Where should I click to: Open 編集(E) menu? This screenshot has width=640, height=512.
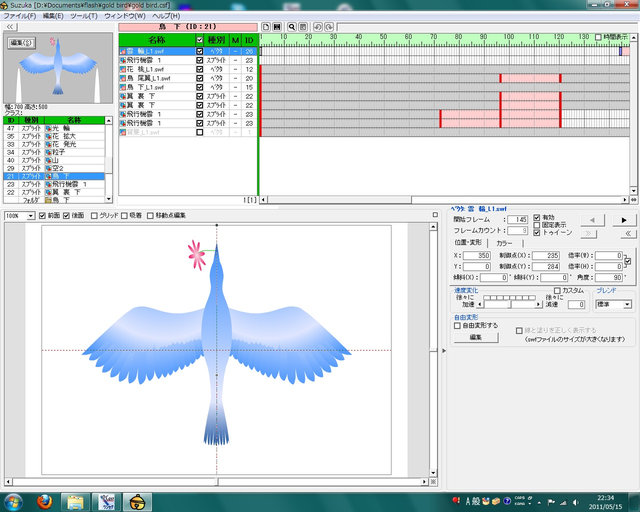[x=53, y=16]
